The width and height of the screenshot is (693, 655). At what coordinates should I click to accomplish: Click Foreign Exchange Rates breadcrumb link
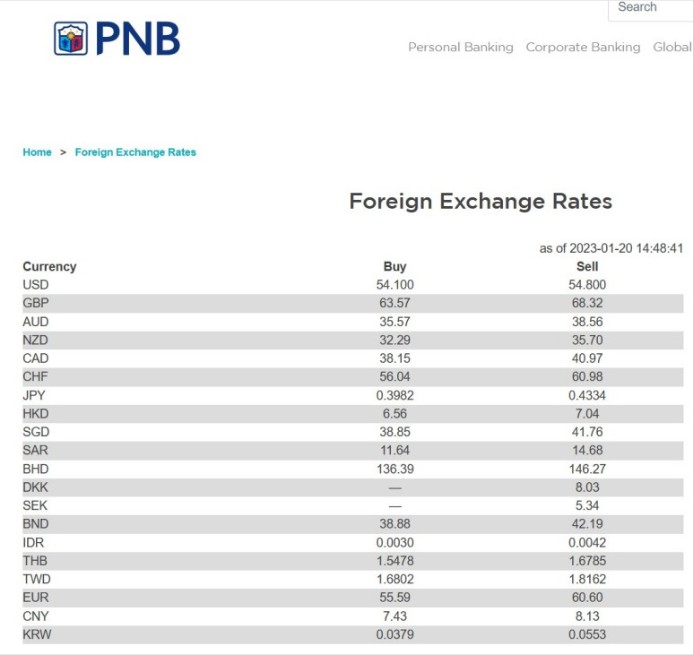[x=135, y=152]
